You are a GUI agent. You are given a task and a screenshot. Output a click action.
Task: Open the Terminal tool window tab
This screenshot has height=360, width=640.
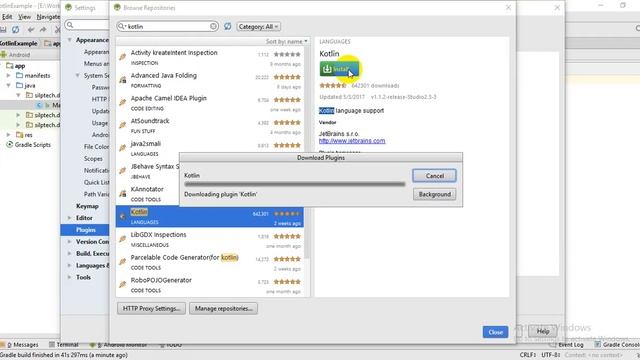pos(64,345)
